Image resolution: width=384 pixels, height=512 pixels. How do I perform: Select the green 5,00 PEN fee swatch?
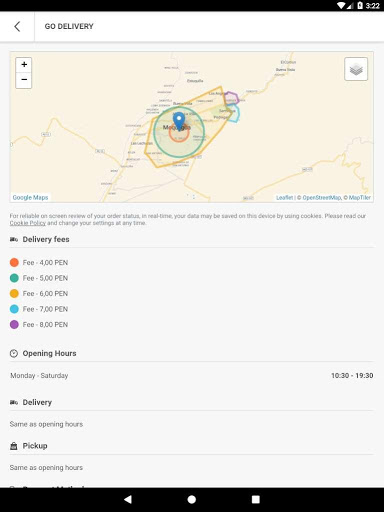point(14,278)
